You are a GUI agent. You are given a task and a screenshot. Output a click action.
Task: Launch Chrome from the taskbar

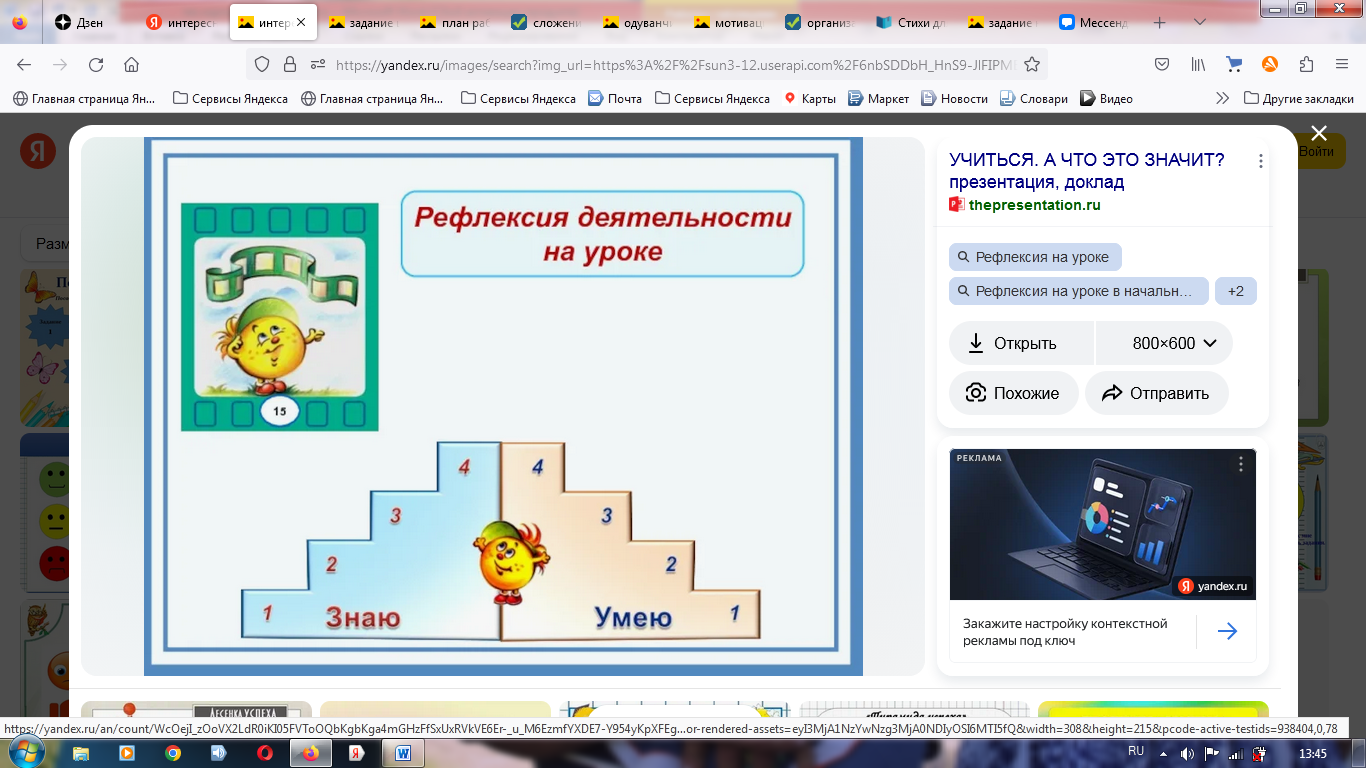tap(173, 753)
